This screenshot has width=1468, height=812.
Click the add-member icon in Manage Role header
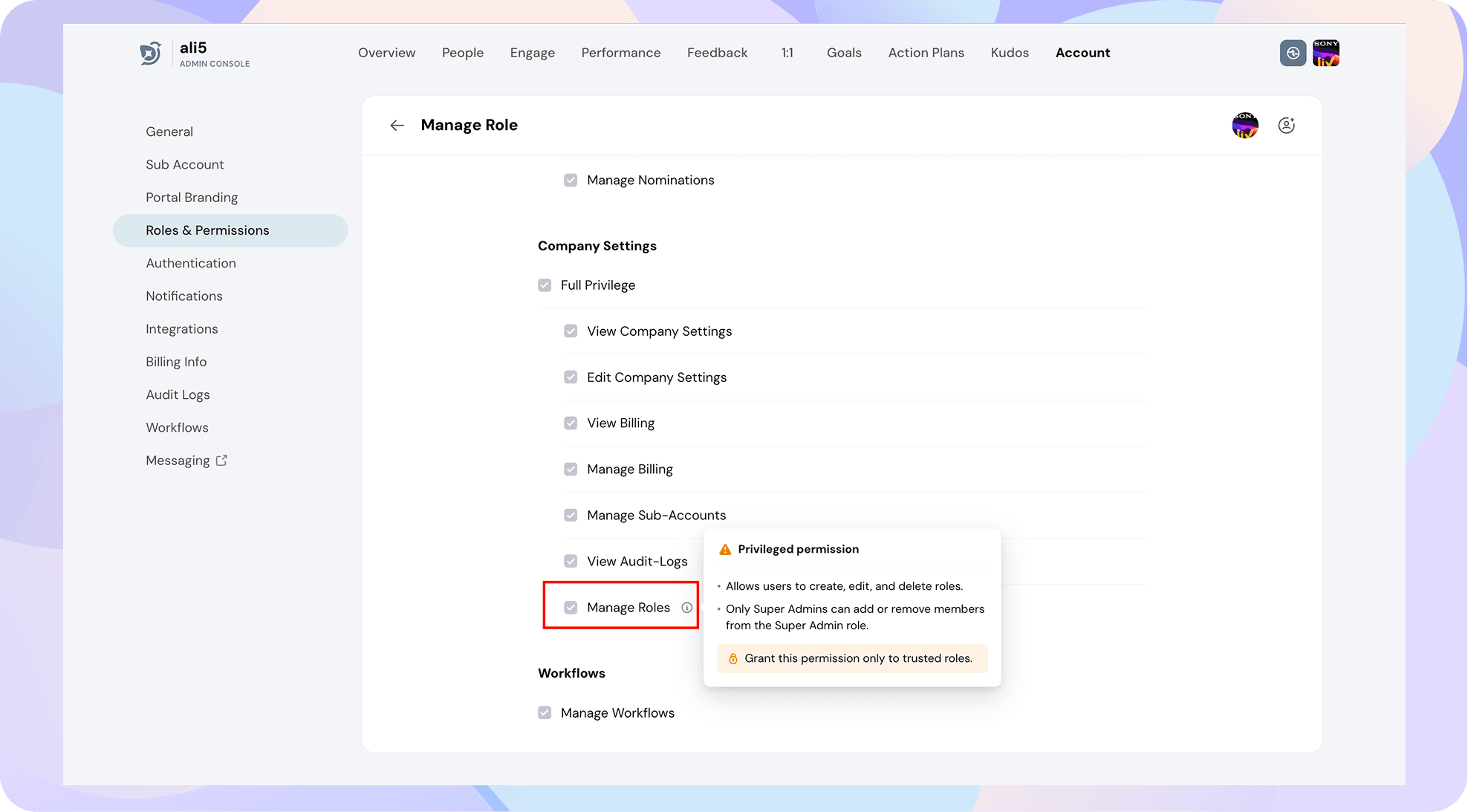click(1287, 126)
